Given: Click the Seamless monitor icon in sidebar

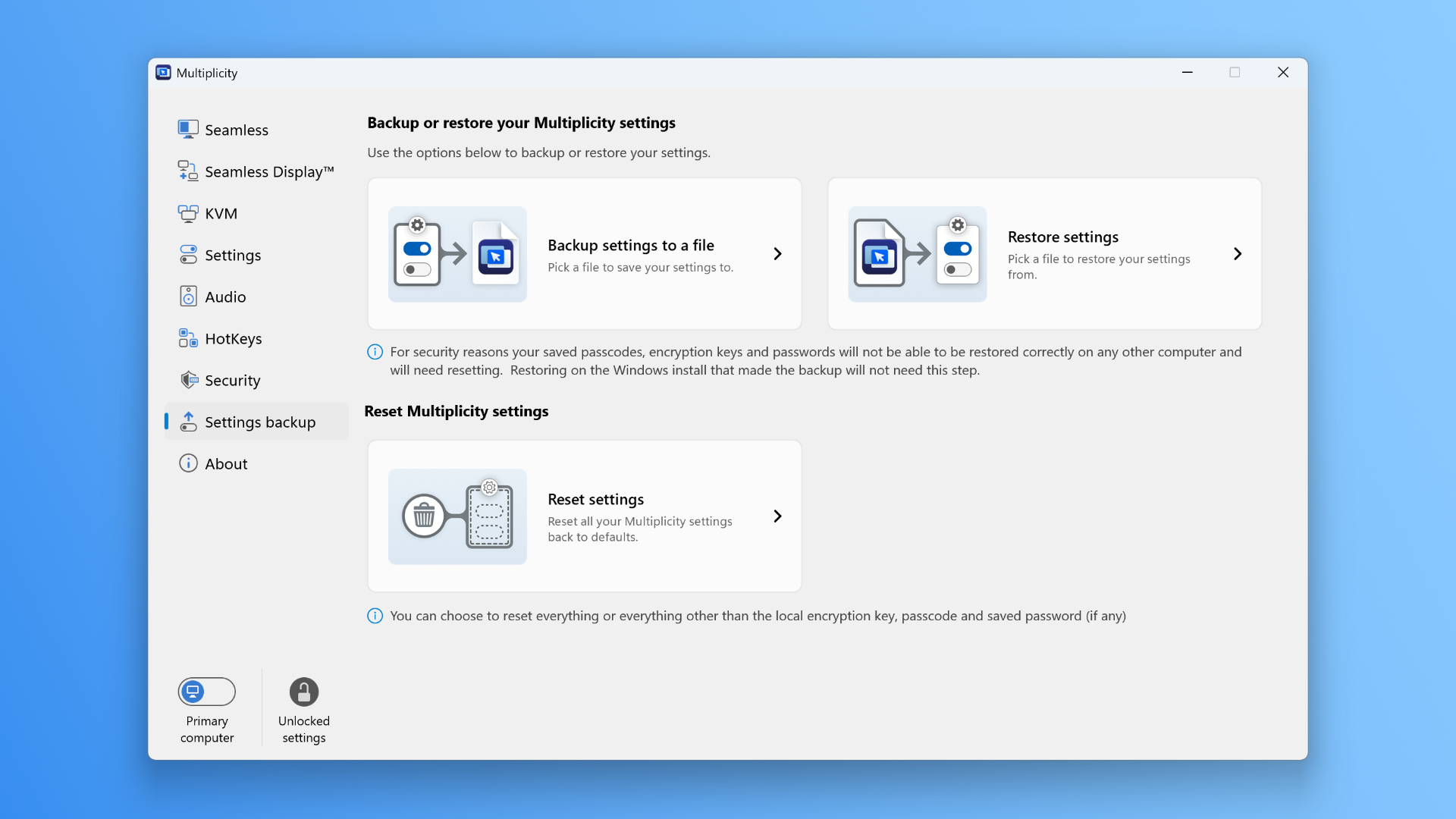Looking at the screenshot, I should tap(188, 130).
